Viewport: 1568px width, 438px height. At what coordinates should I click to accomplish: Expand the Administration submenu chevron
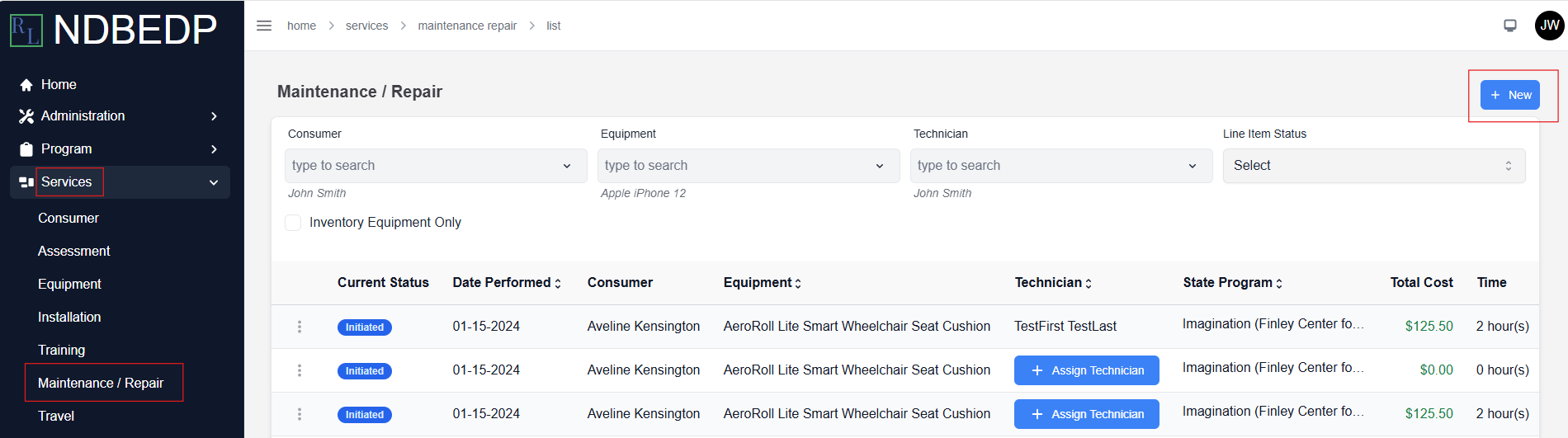215,116
